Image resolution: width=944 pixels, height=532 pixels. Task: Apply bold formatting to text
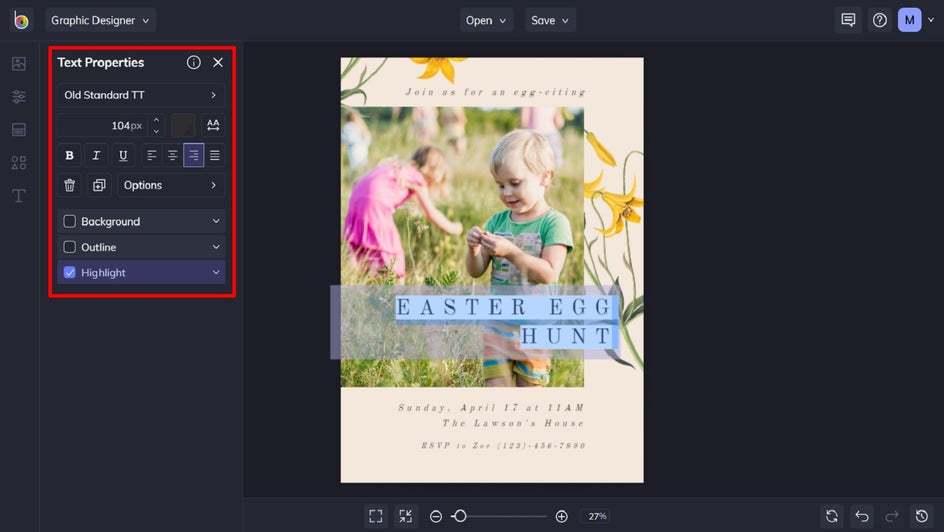[69, 155]
